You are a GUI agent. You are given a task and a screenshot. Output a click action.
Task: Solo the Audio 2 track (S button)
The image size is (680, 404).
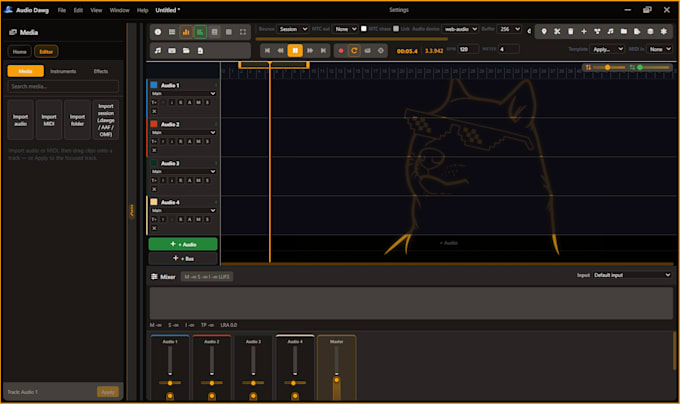click(x=207, y=141)
